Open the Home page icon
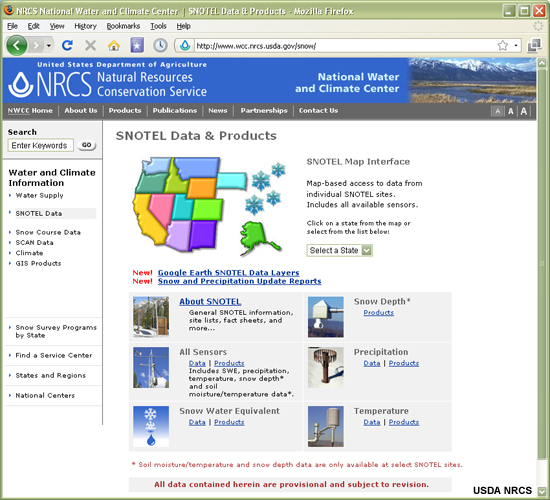The image size is (550, 500). 114,46
